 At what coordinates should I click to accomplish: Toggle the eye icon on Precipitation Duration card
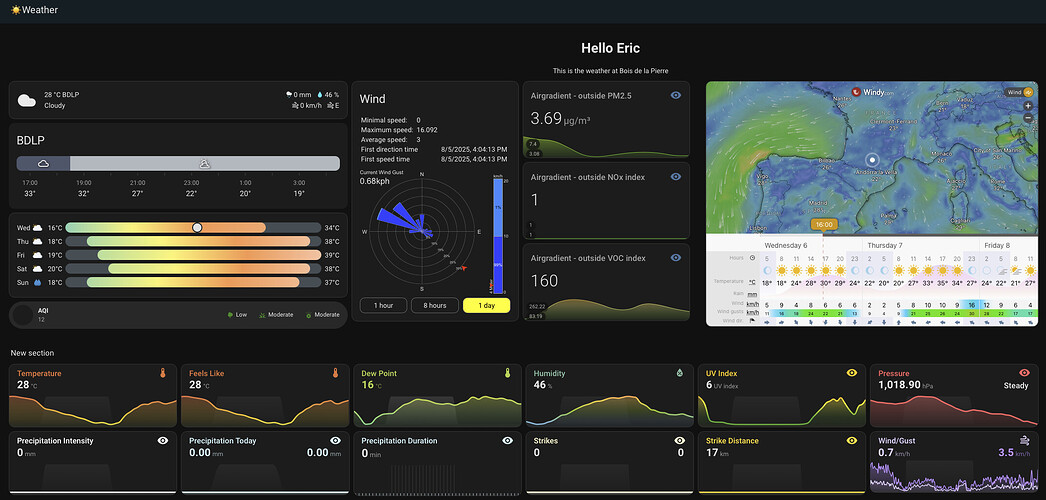pos(507,441)
